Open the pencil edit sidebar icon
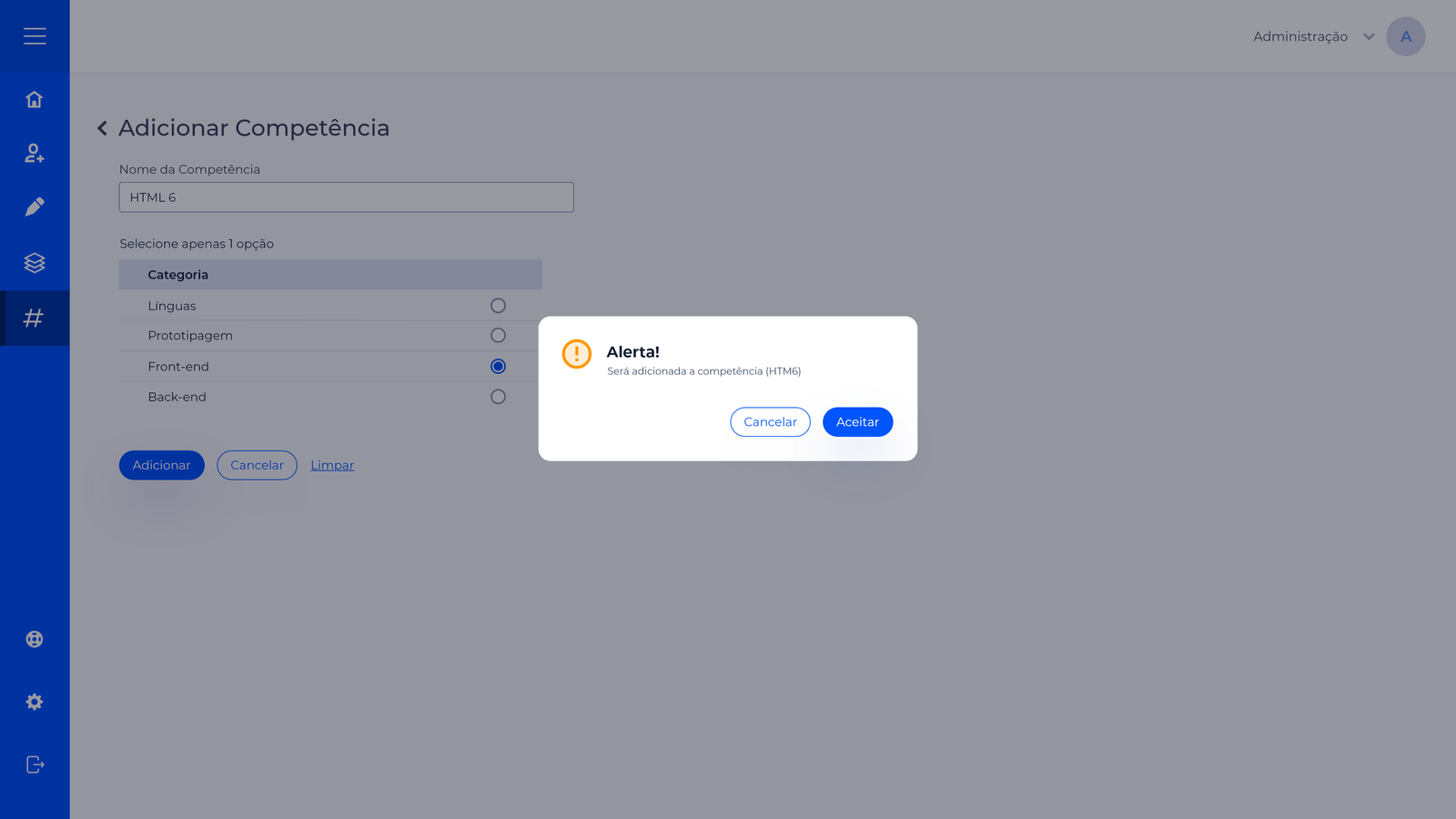Image resolution: width=1456 pixels, height=819 pixels. click(x=35, y=207)
